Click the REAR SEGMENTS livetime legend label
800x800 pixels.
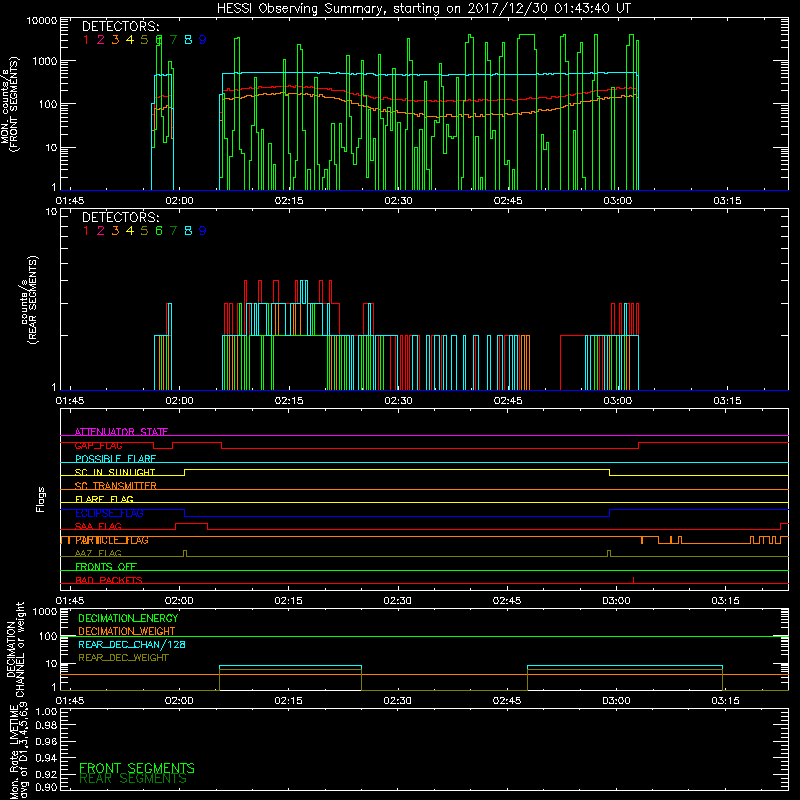(133, 779)
